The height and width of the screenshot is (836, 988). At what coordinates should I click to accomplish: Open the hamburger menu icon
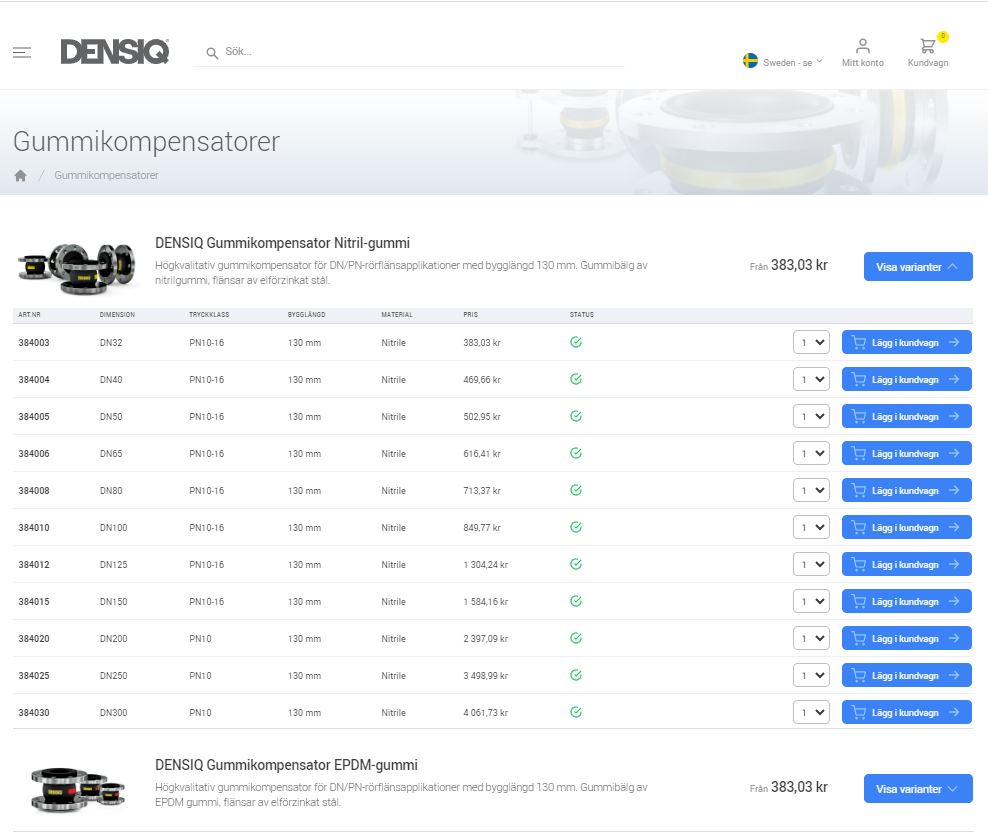coord(22,53)
